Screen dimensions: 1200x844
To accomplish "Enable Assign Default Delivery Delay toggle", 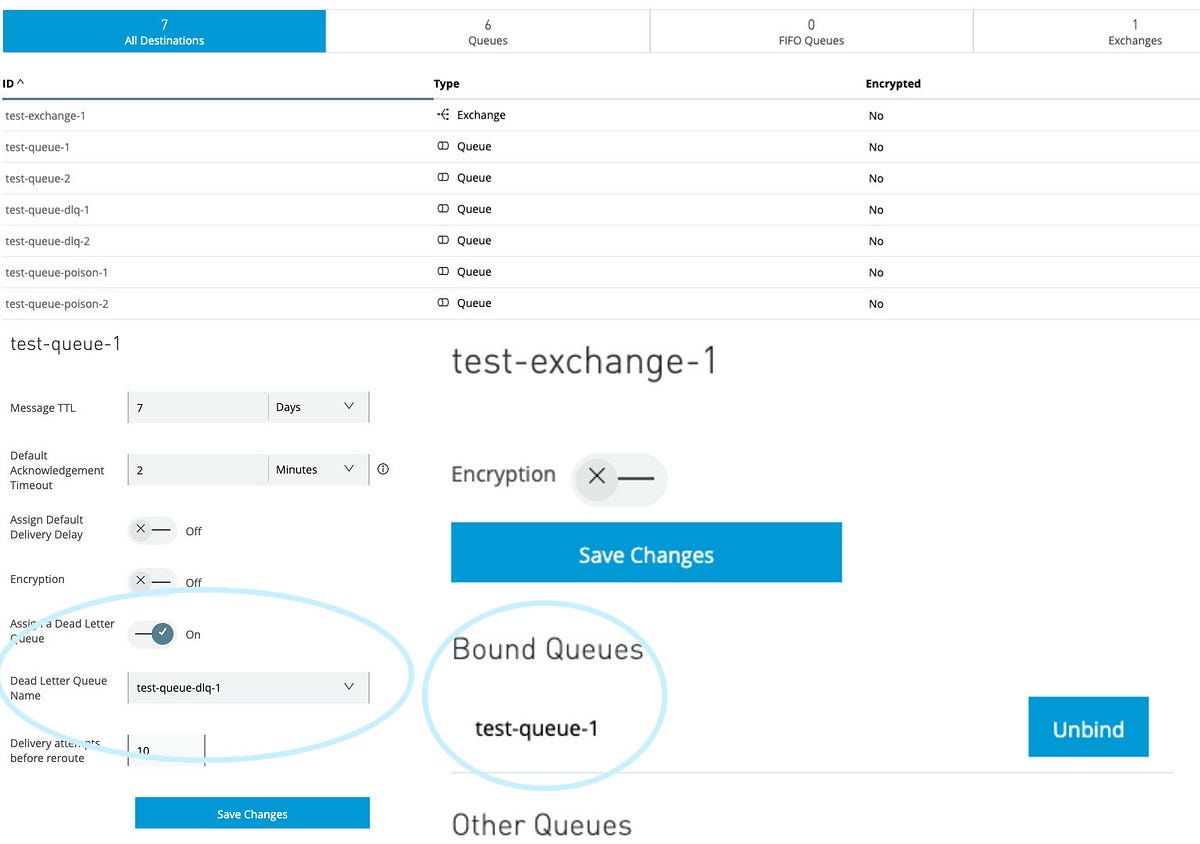I will (154, 530).
